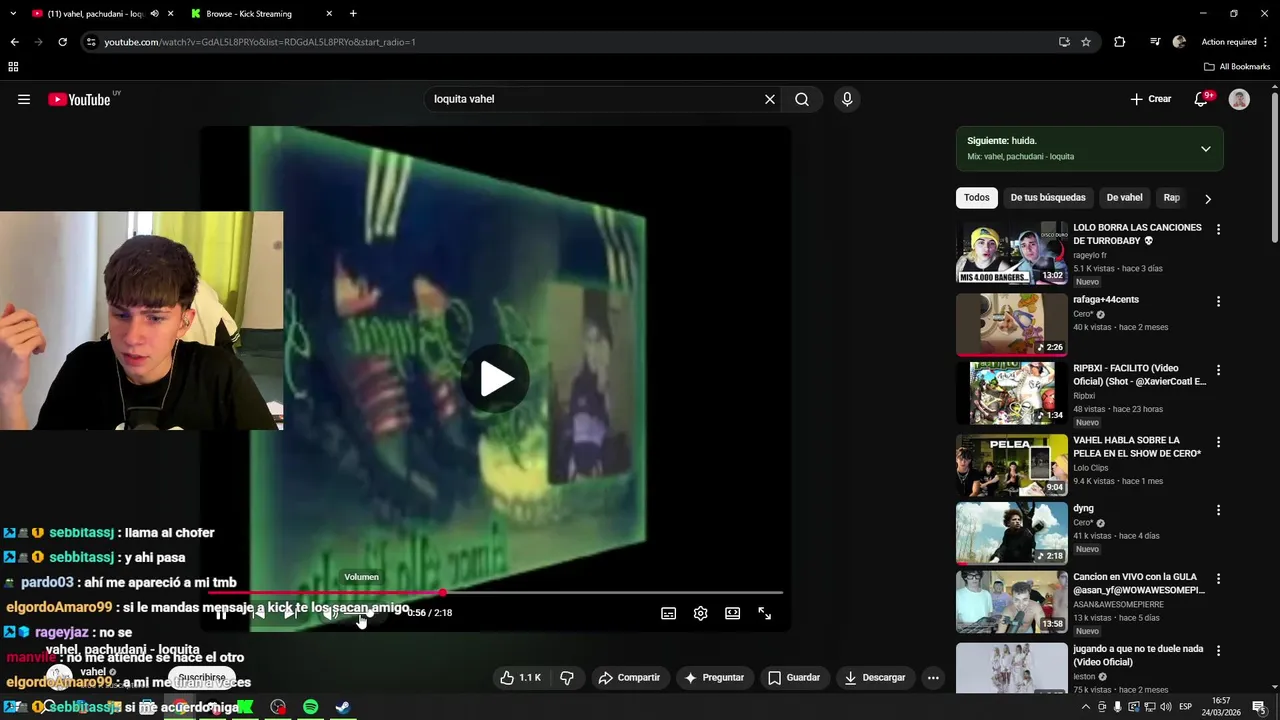Image resolution: width=1280 pixels, height=720 pixels.
Task: Toggle subtitles in the video player
Action: 668,613
